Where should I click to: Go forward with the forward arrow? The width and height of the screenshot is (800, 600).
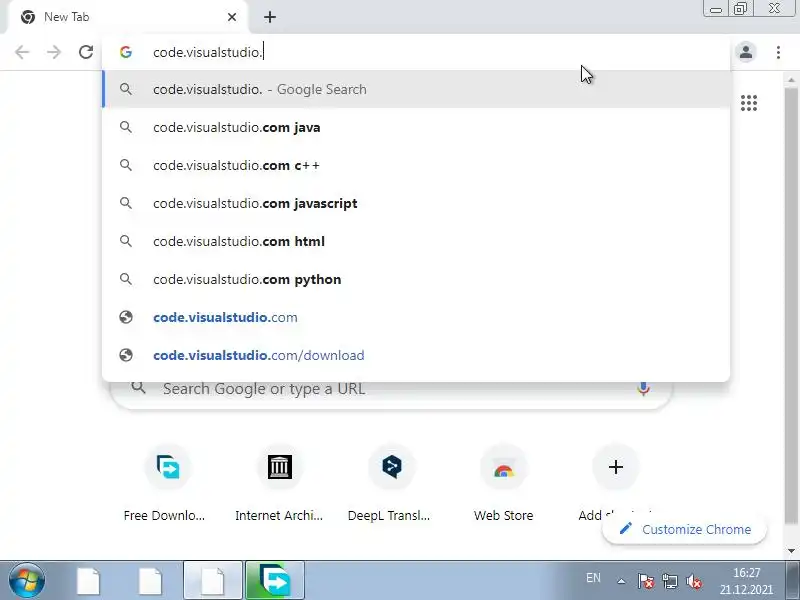54,52
